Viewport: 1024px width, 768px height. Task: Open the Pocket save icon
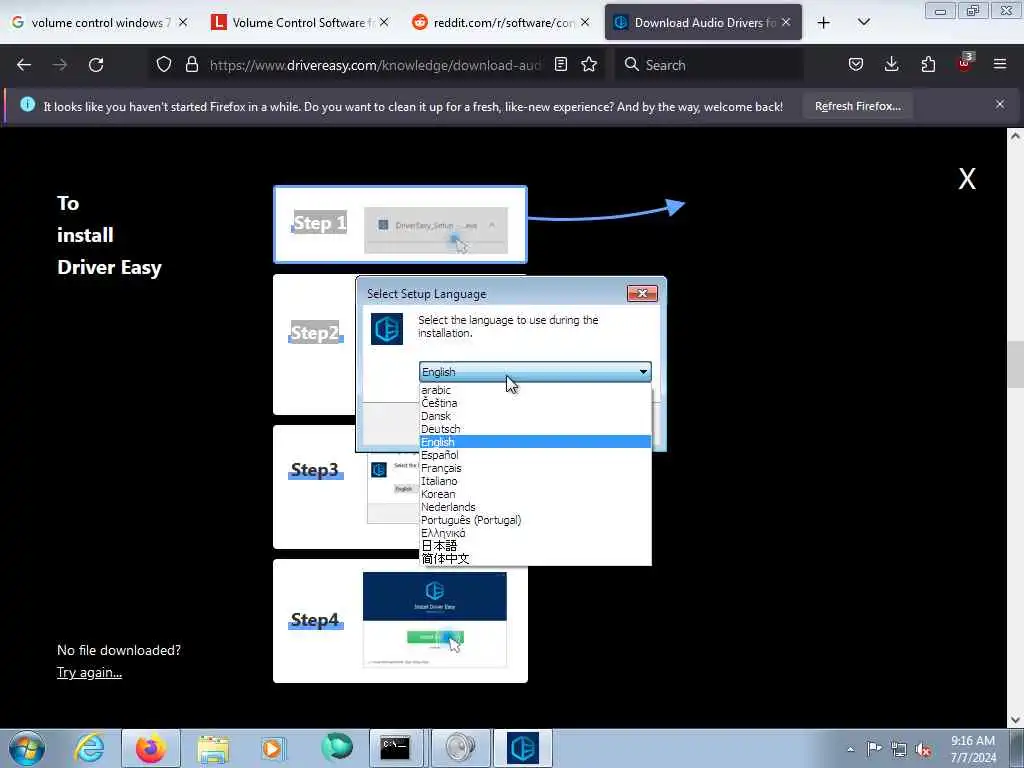[x=856, y=65]
